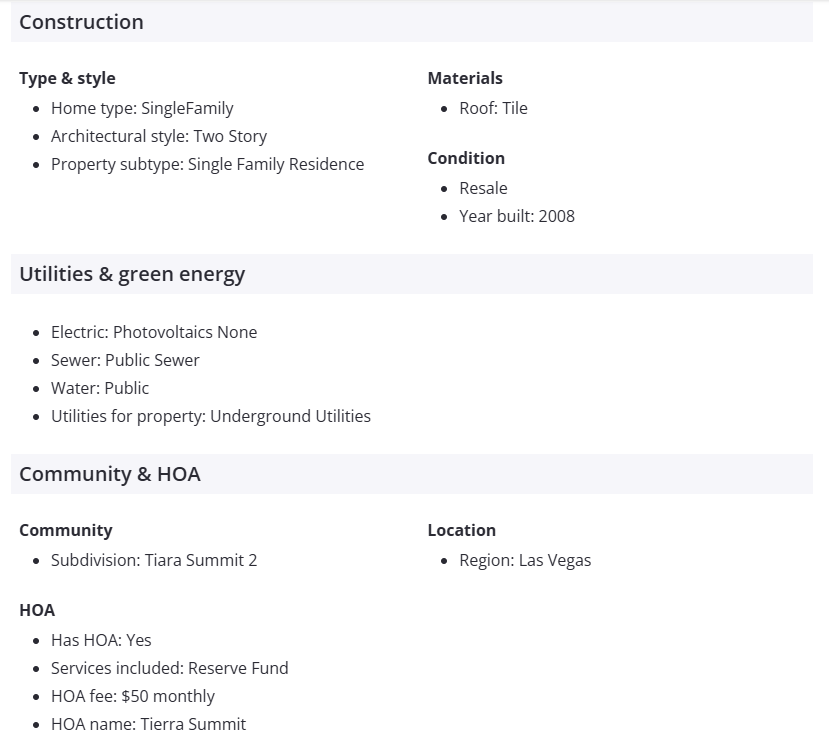Click Electric: Photovoltaics None item

(x=154, y=332)
